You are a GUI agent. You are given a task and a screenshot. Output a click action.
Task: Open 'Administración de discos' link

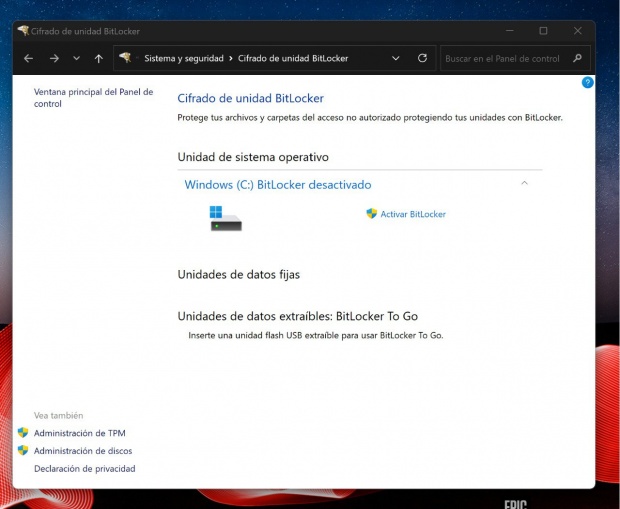click(83, 451)
